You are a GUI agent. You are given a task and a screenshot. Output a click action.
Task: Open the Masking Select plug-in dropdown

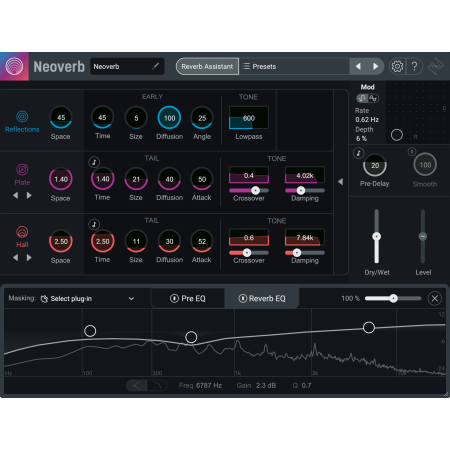pyautogui.click(x=88, y=298)
